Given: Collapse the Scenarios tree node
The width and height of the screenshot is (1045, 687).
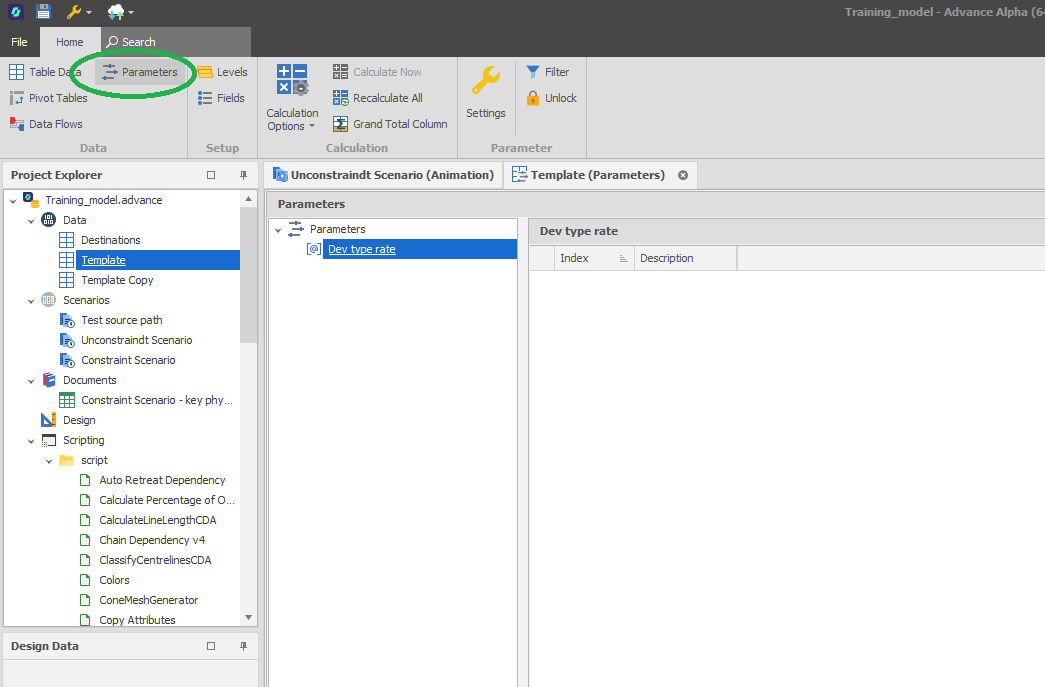Looking at the screenshot, I should [31, 300].
